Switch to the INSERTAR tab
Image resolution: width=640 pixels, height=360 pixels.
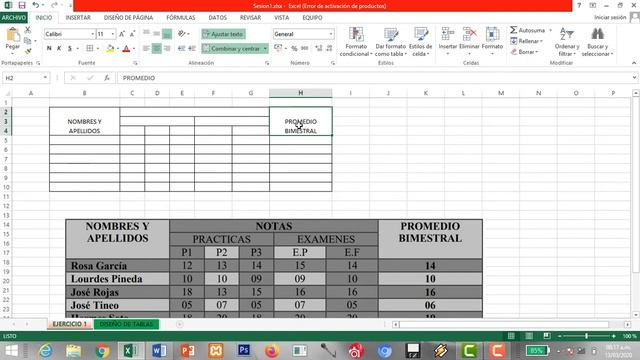[x=78, y=18]
